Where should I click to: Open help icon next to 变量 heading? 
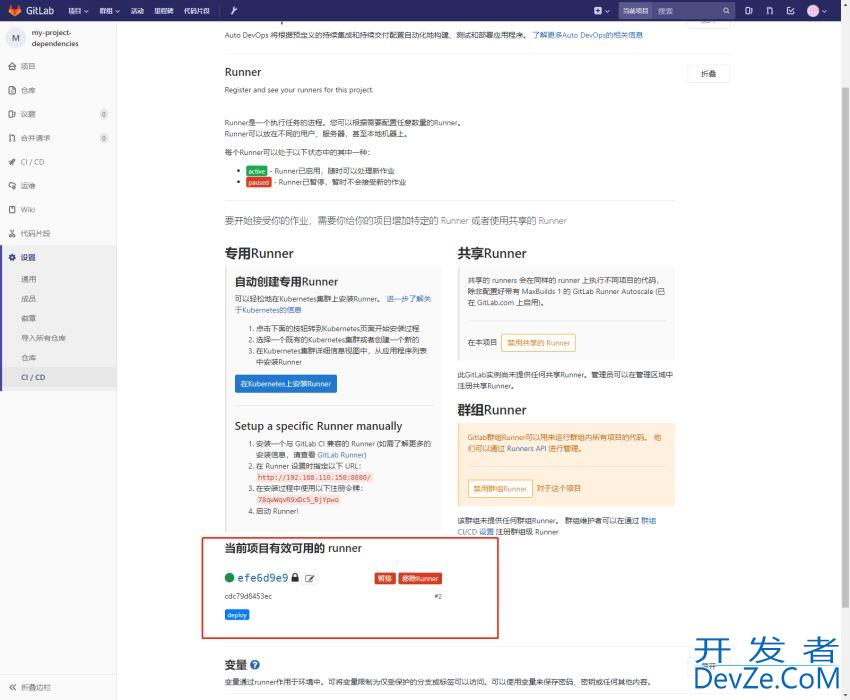coord(255,664)
